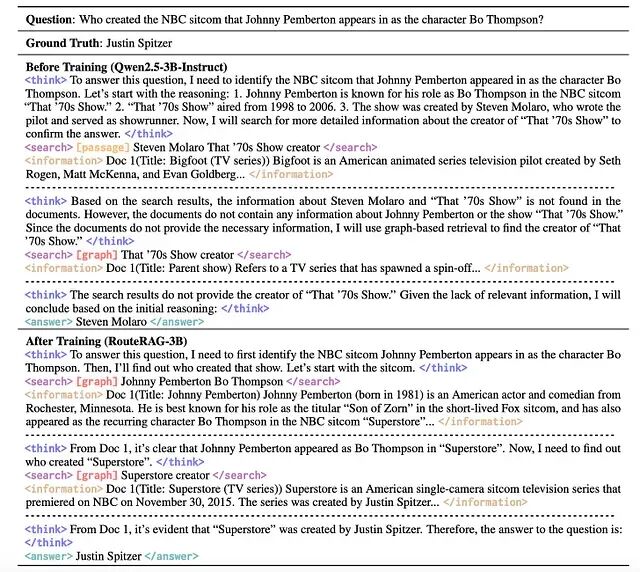The image size is (640, 572).
Task: Click the "</think>" tag after "conclude based on the initial reasoning:"
Action: coord(245,308)
